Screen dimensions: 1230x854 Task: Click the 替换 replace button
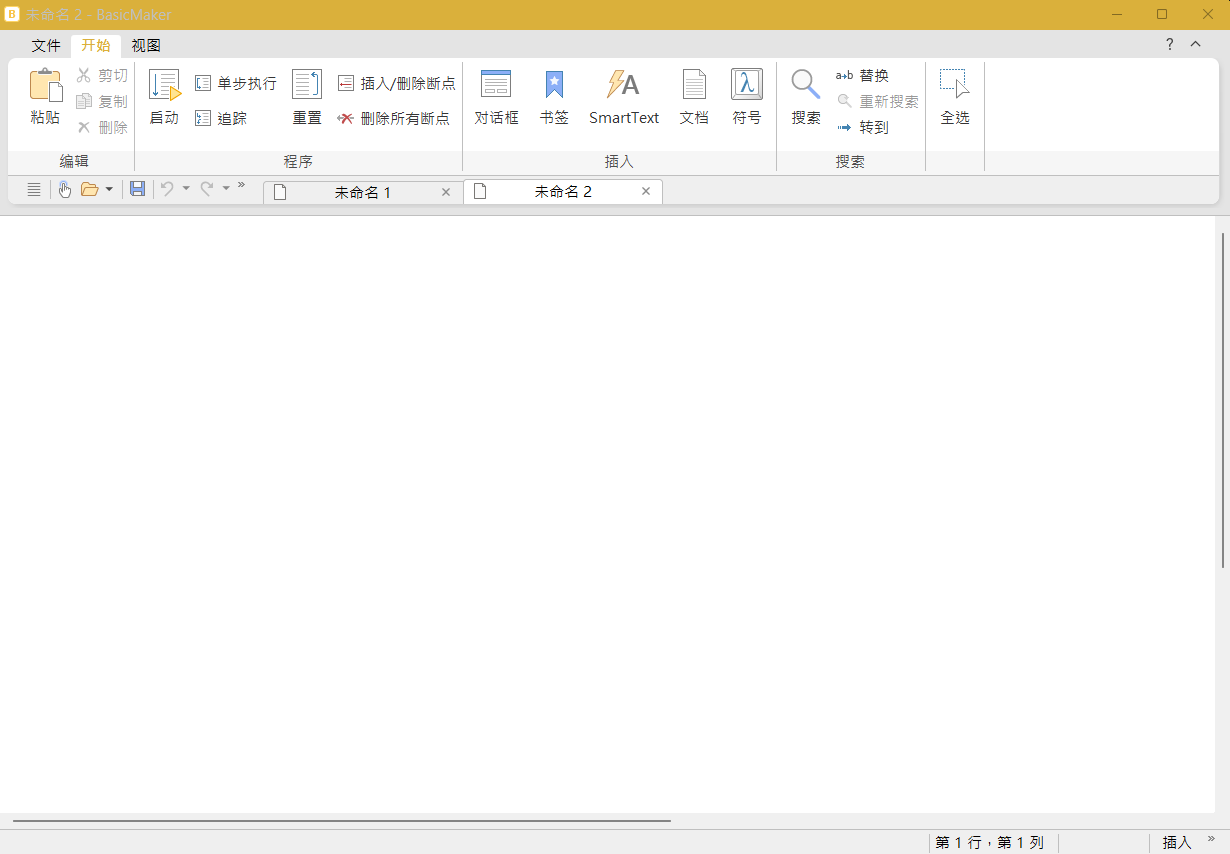point(862,75)
